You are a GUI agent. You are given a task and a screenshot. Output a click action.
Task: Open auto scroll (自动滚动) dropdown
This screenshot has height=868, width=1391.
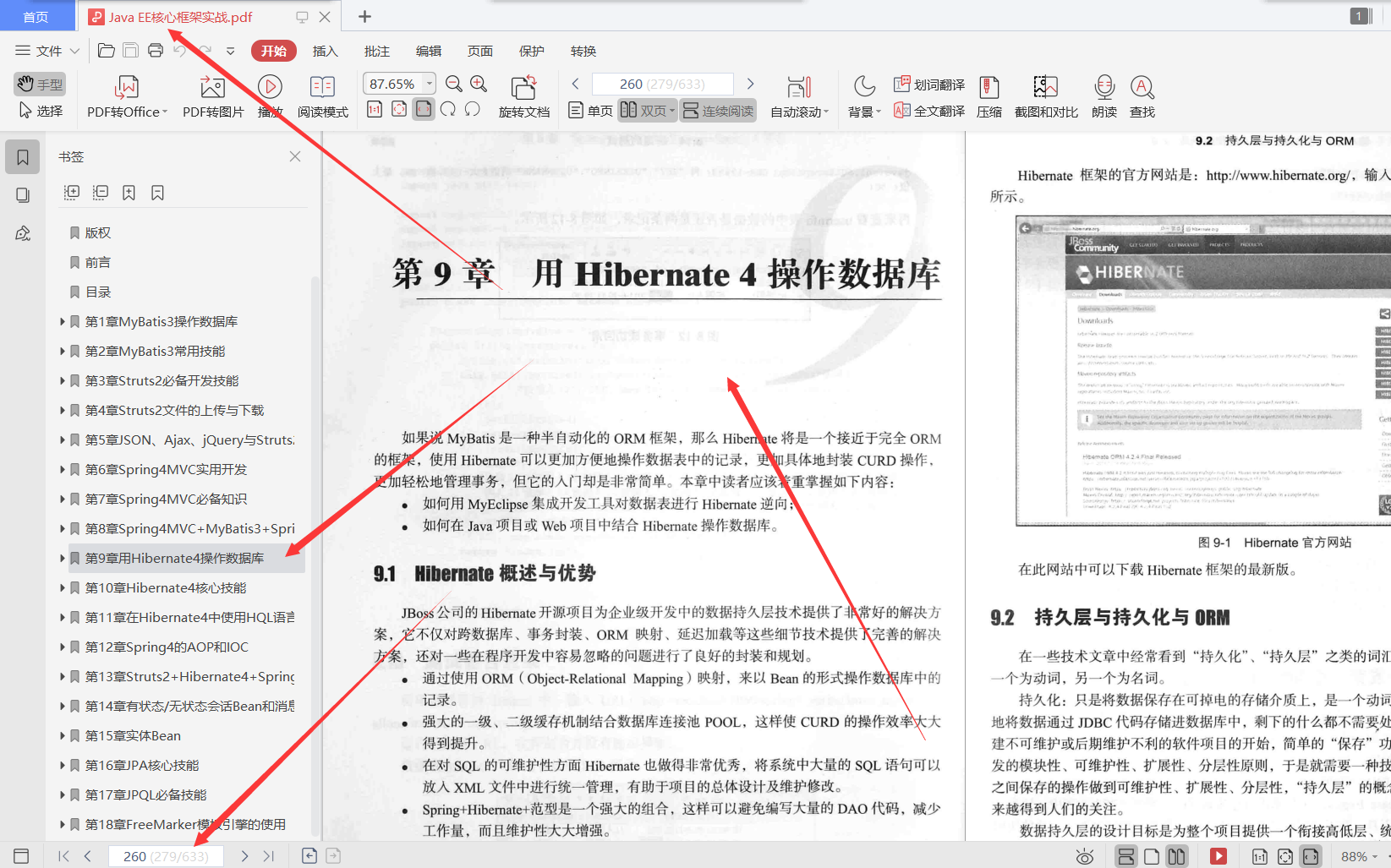799,97
